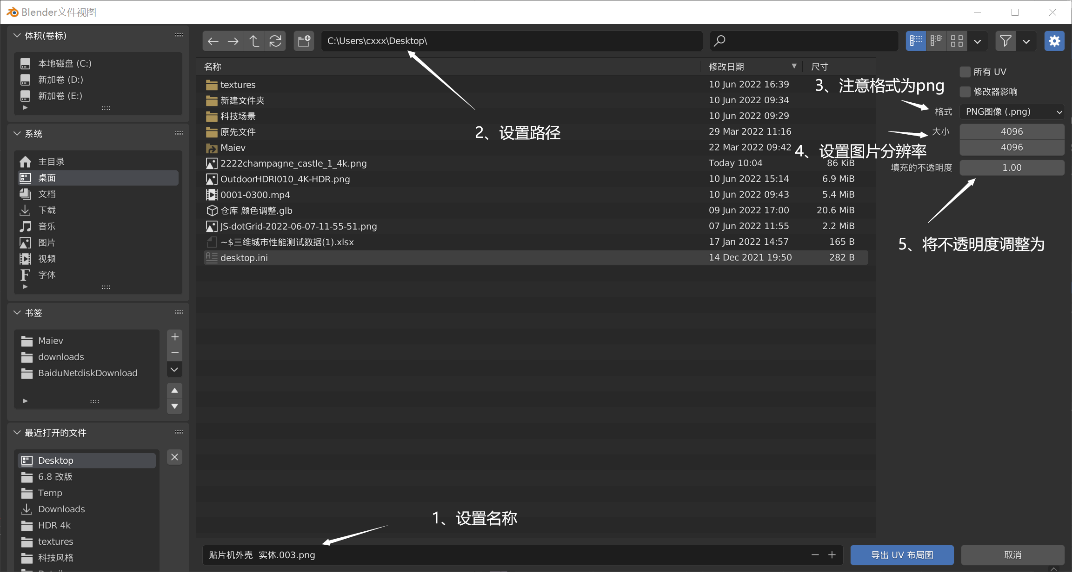This screenshot has width=1072, height=572.
Task: Select 2222champagne_castle_1_4k.png file
Action: point(536,163)
